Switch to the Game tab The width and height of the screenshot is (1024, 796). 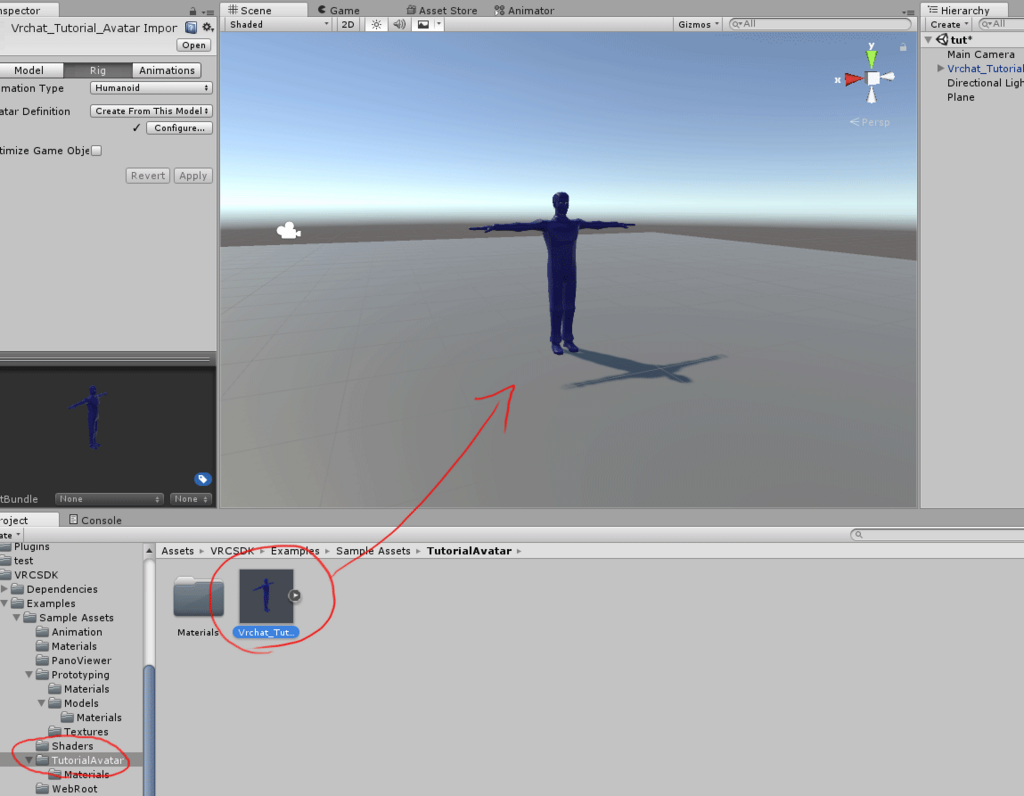tap(338, 10)
